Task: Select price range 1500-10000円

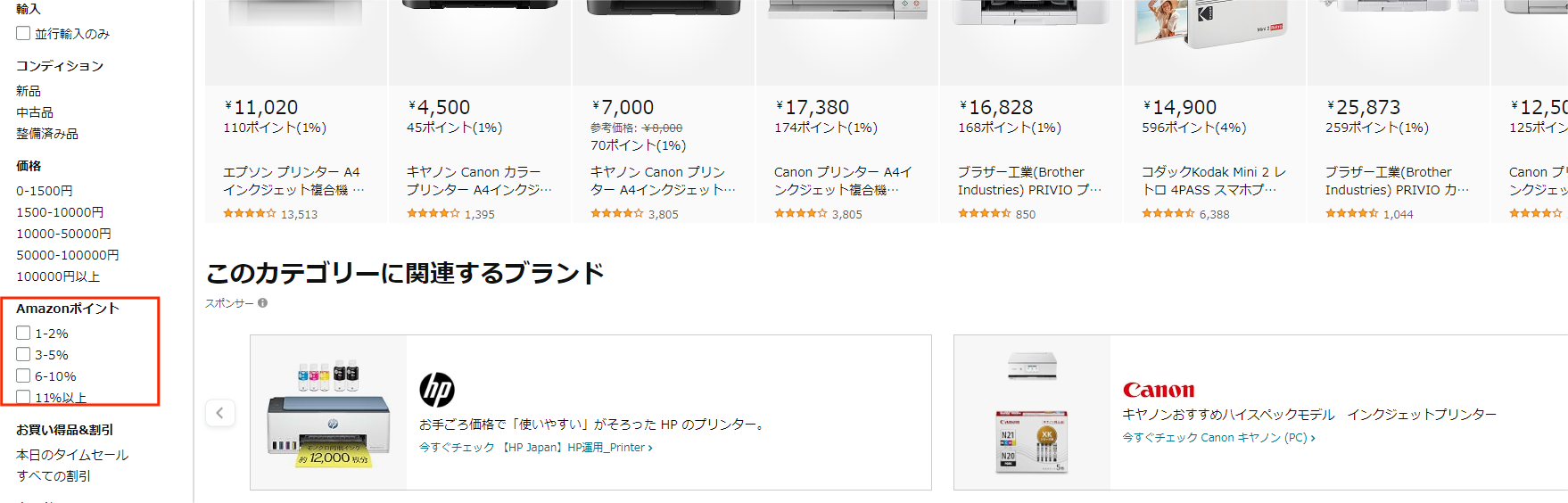Action: pyautogui.click(x=60, y=212)
